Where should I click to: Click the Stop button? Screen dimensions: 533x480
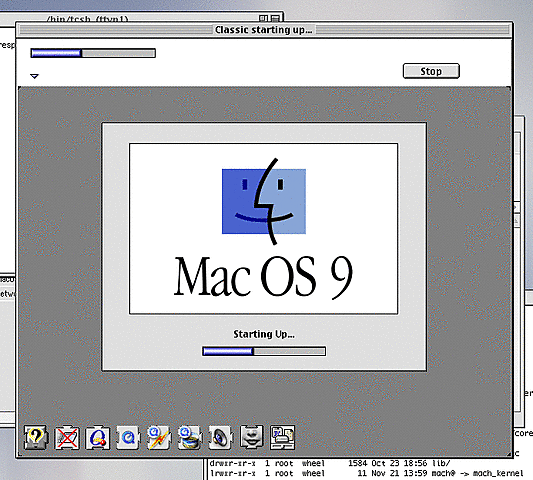click(x=431, y=71)
